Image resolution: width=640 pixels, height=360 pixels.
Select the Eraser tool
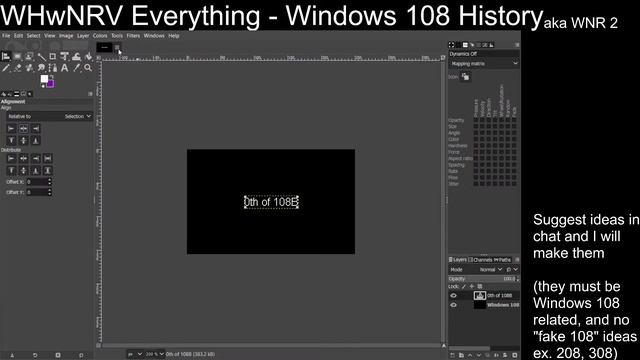tap(18, 68)
